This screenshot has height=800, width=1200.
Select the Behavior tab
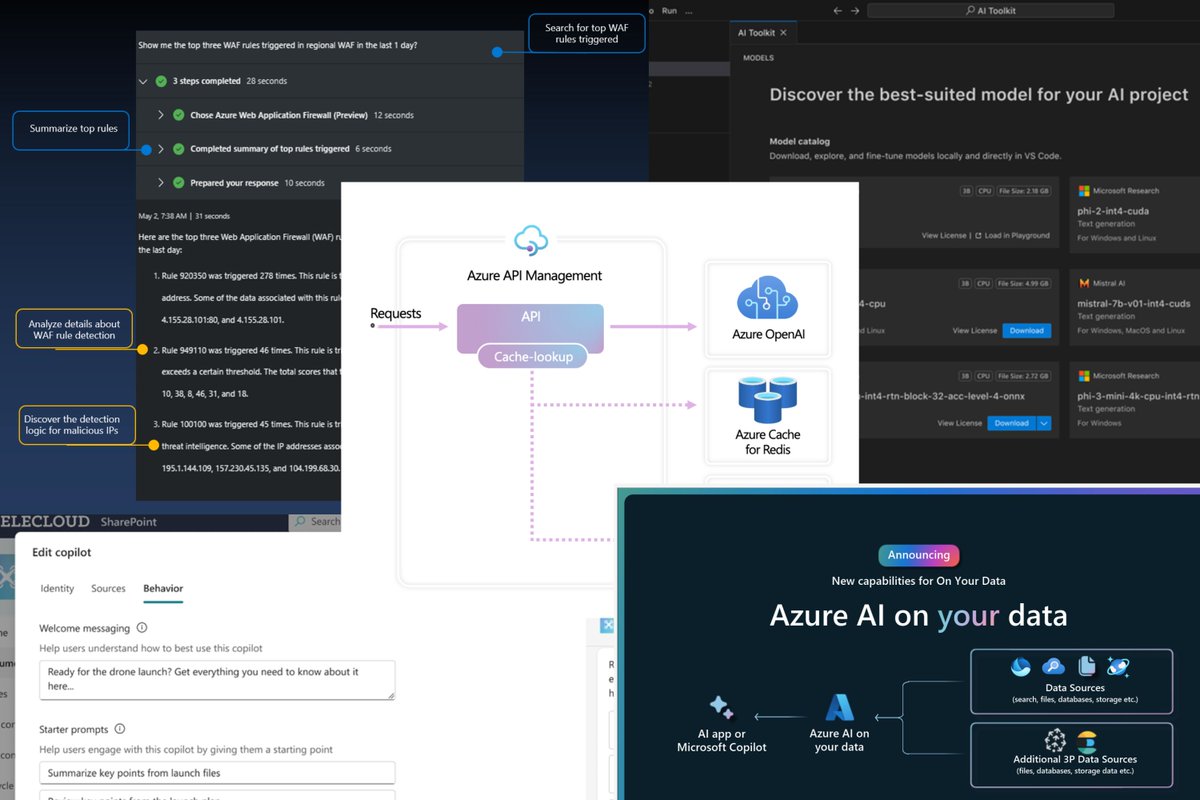163,588
